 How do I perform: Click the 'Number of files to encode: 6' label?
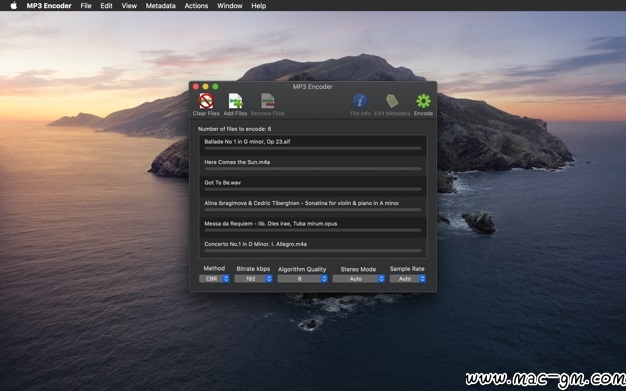click(x=234, y=129)
